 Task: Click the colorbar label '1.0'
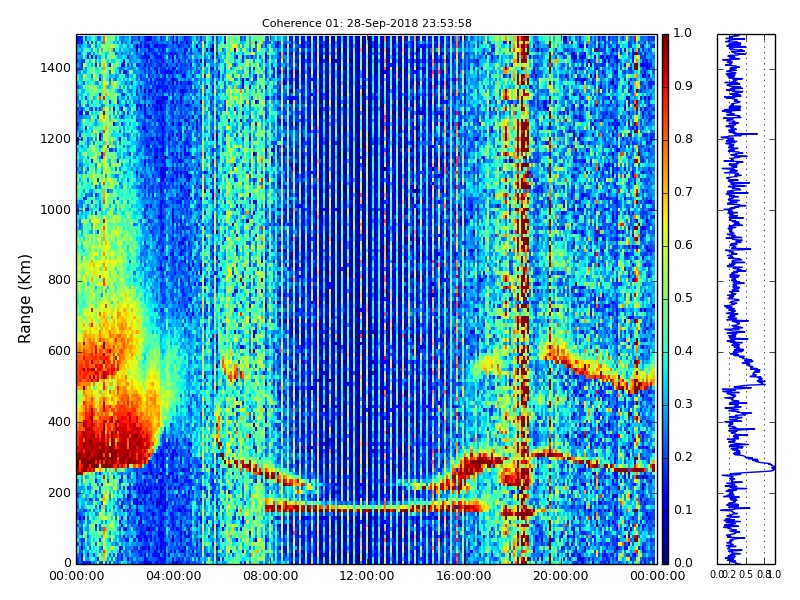[683, 33]
